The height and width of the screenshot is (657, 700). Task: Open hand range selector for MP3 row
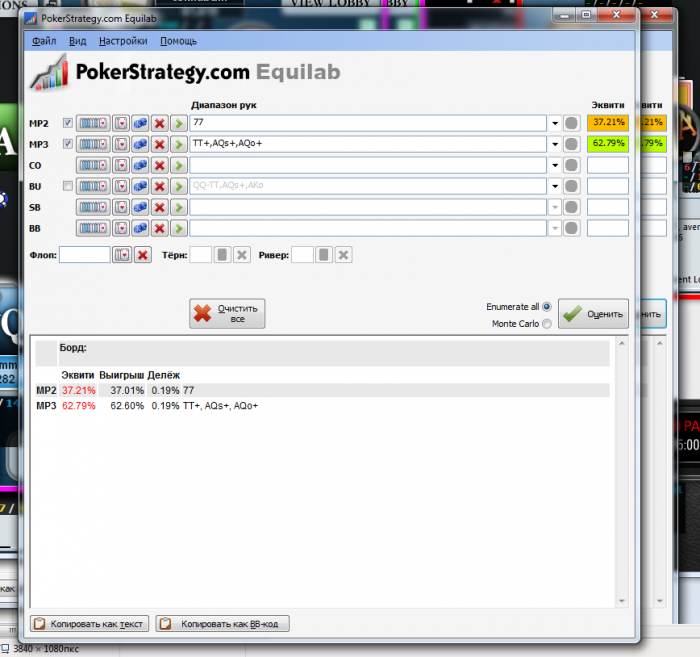(93, 144)
